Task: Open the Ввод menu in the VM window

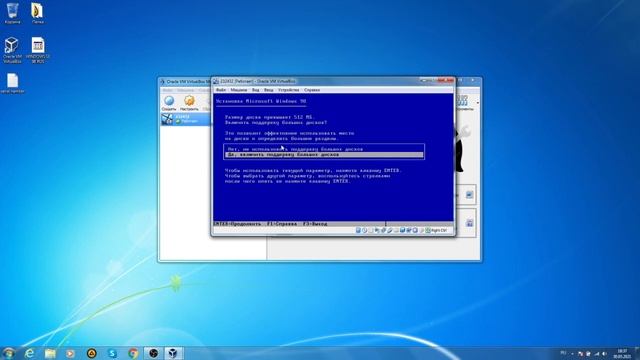Action: pyautogui.click(x=269, y=90)
